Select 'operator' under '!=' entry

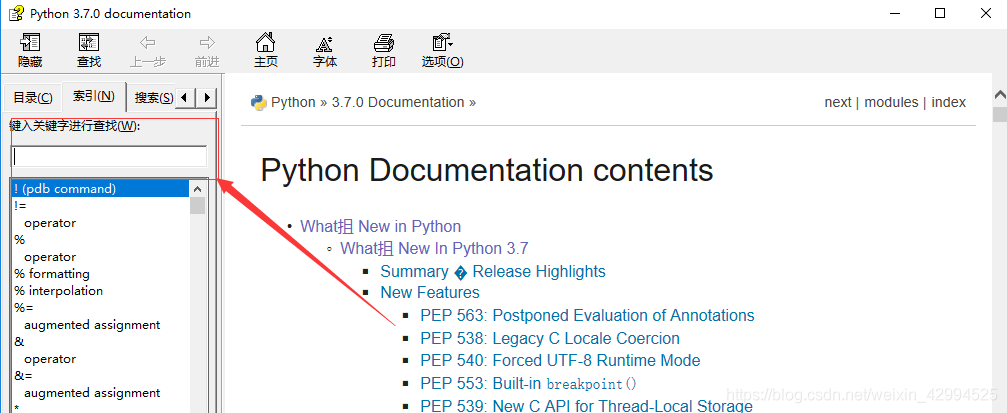tap(50, 223)
